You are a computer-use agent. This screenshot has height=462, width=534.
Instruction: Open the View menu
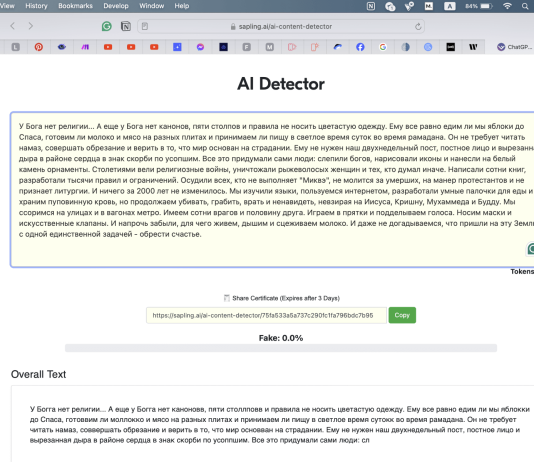[7, 6]
